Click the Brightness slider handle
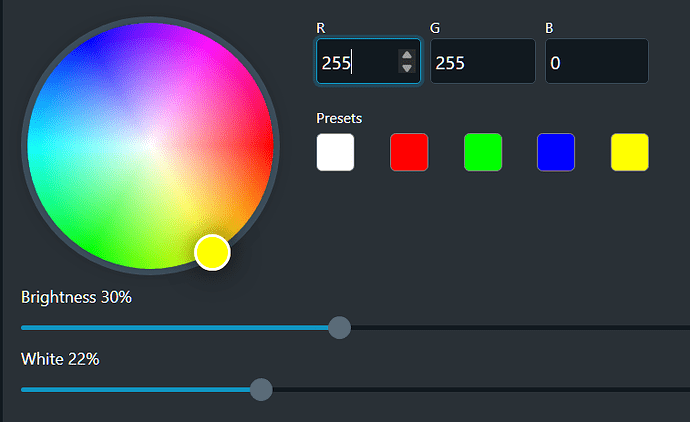The image size is (690, 422). (340, 328)
